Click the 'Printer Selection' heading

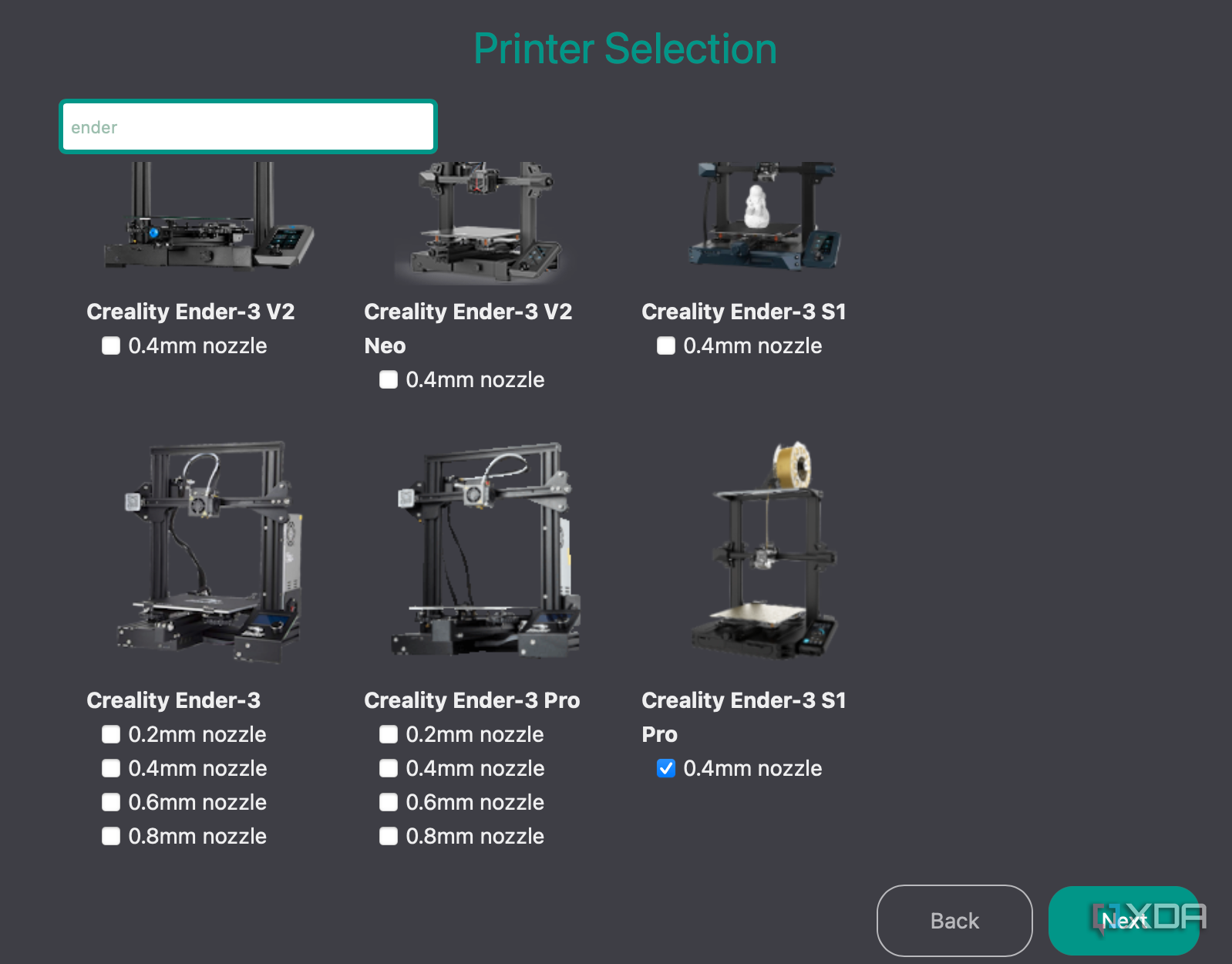point(625,49)
